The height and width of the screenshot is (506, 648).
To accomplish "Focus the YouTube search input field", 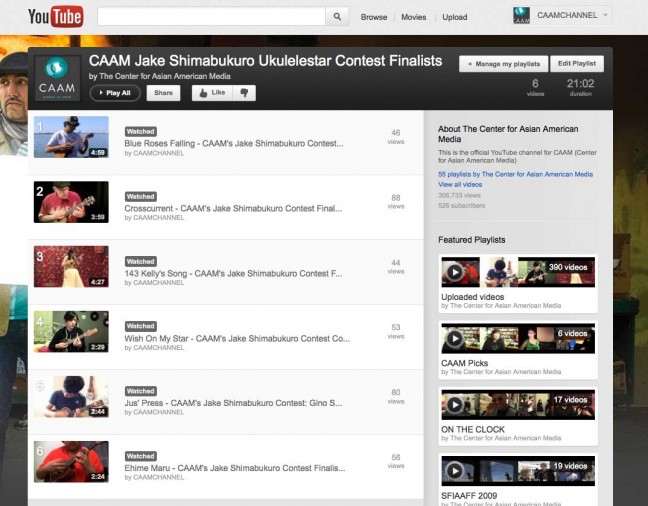I will pos(212,17).
